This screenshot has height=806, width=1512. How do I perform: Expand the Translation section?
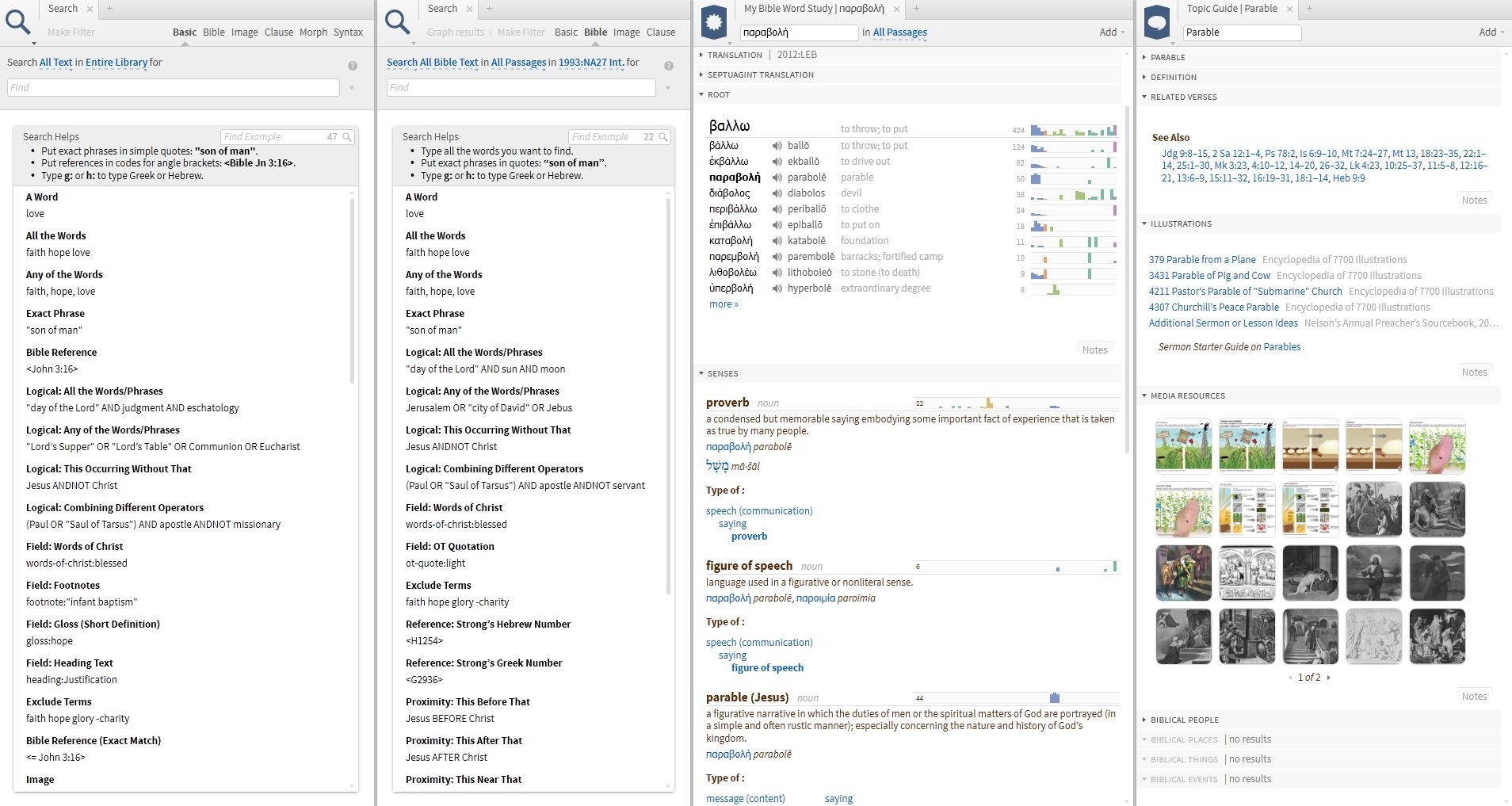(x=701, y=55)
